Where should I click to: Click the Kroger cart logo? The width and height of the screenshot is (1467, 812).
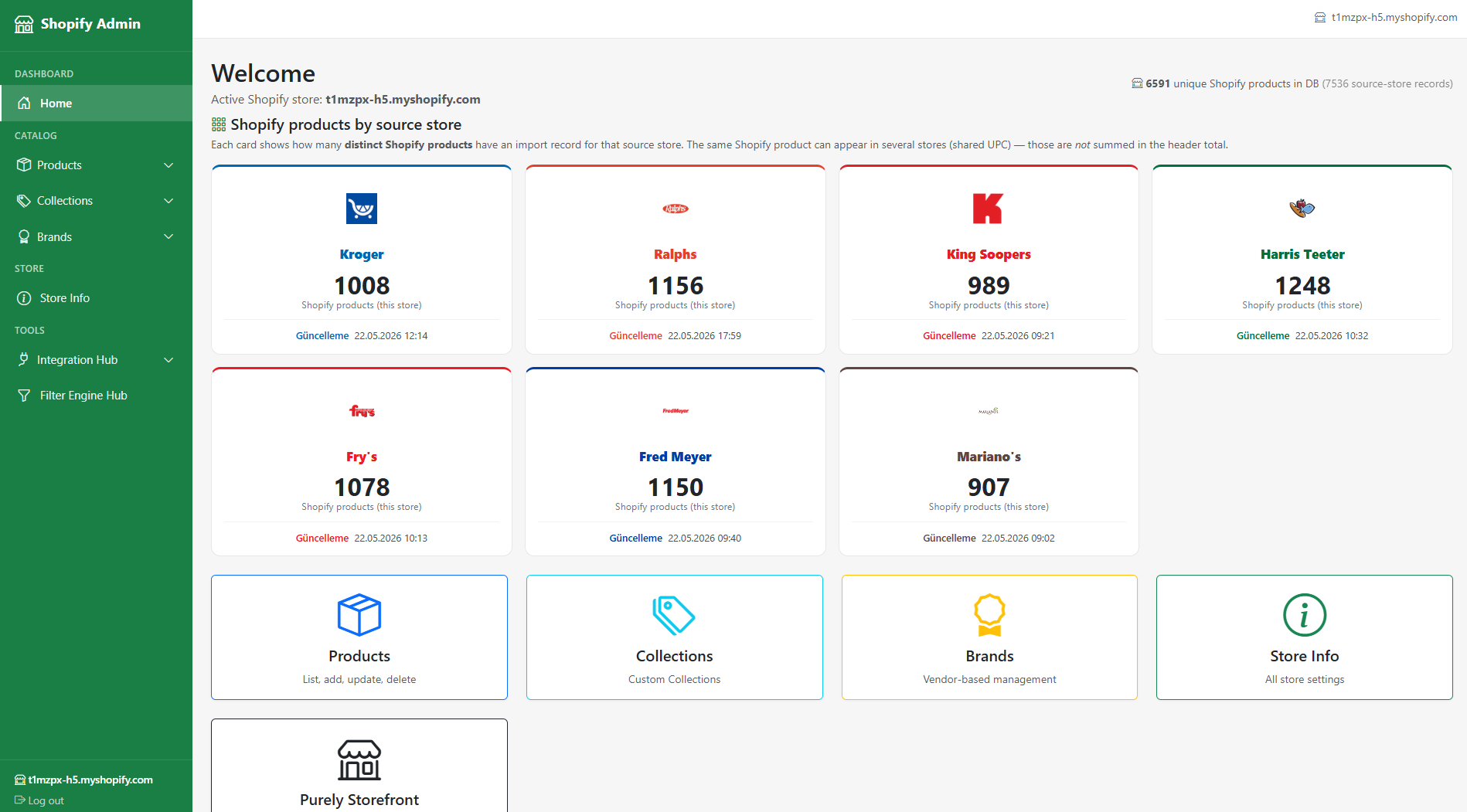(x=362, y=209)
